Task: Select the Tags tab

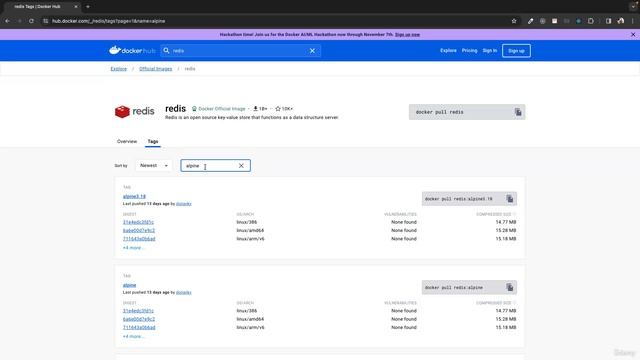Action: coord(153,141)
